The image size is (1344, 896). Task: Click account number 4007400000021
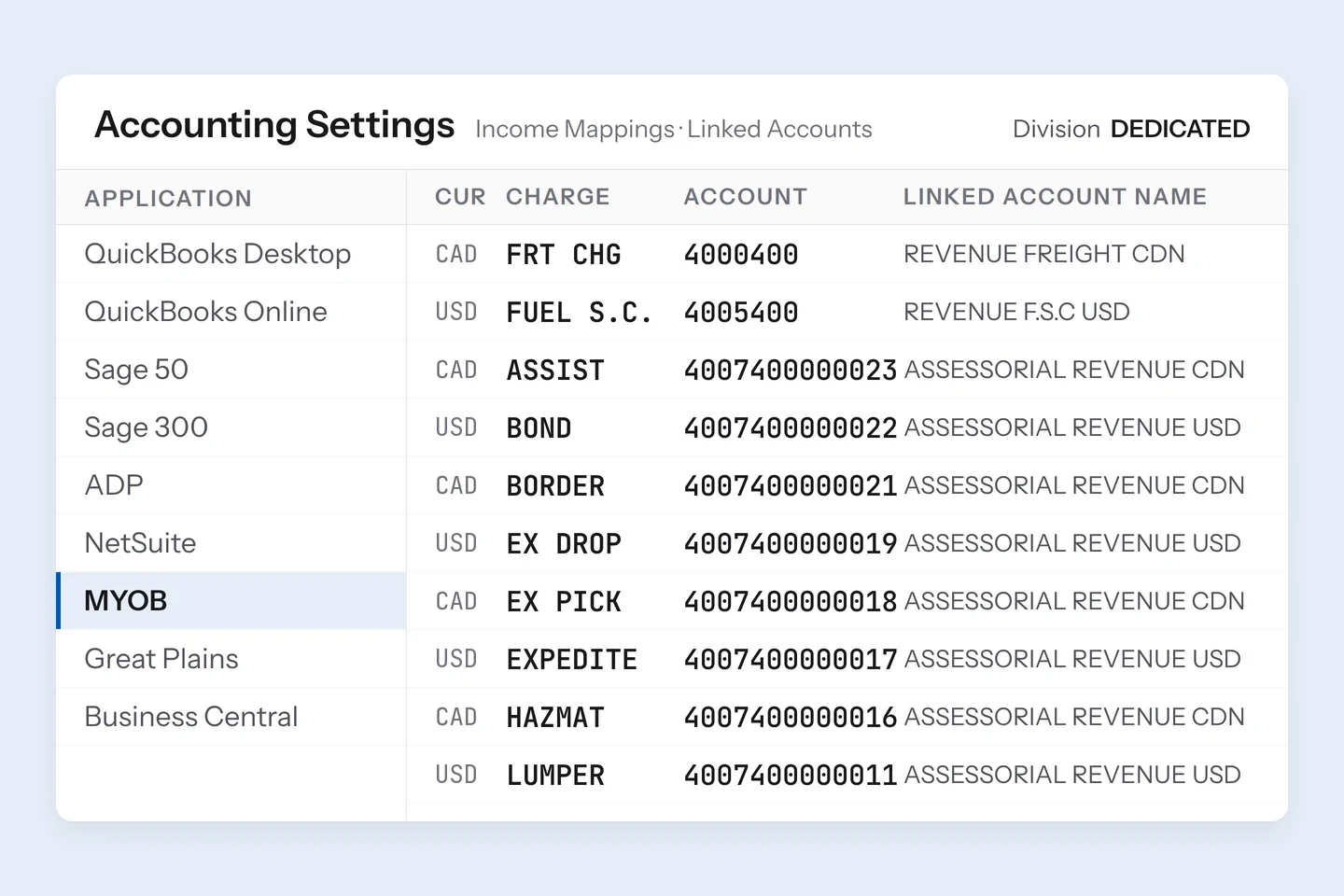pyautogui.click(x=791, y=485)
